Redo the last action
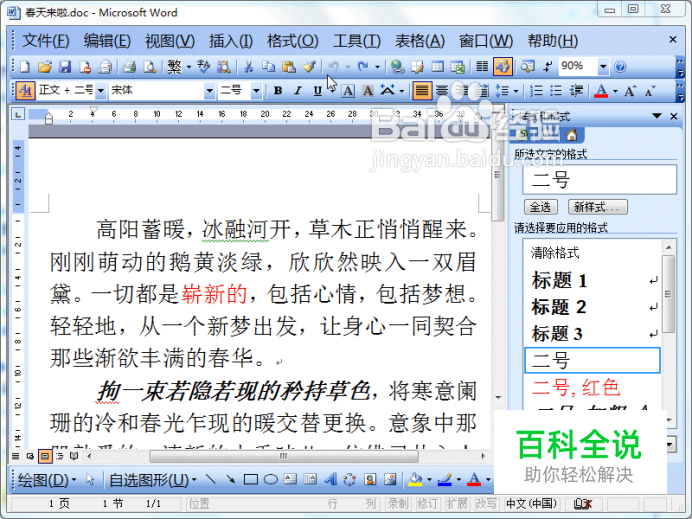 click(363, 67)
